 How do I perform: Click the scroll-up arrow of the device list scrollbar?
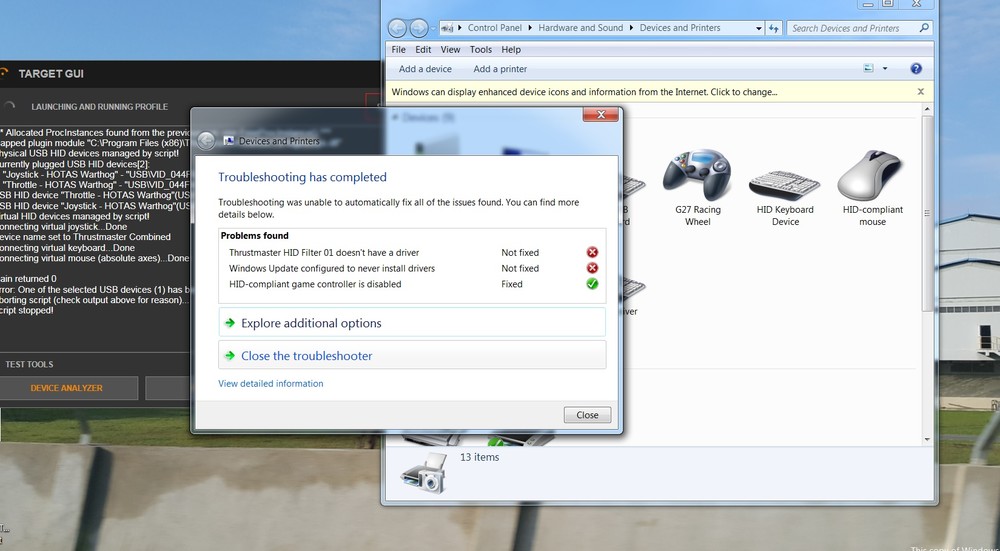927,110
